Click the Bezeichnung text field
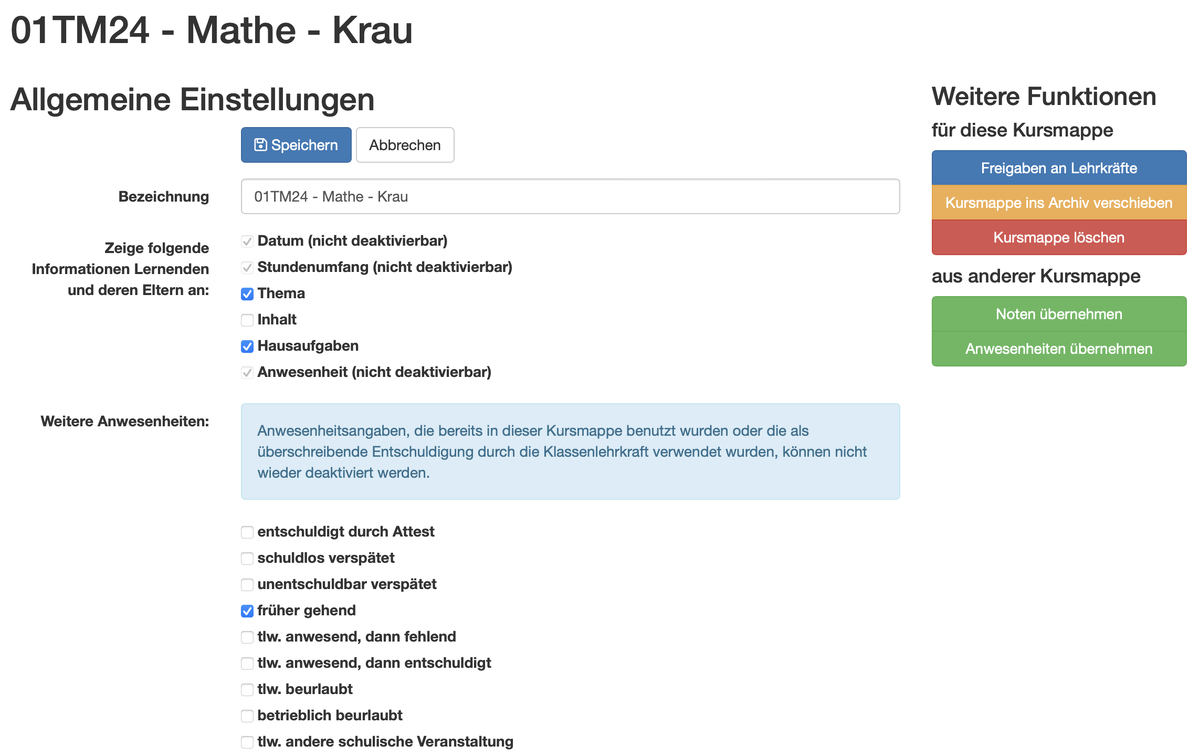Image resolution: width=1199 pixels, height=756 pixels. point(569,197)
